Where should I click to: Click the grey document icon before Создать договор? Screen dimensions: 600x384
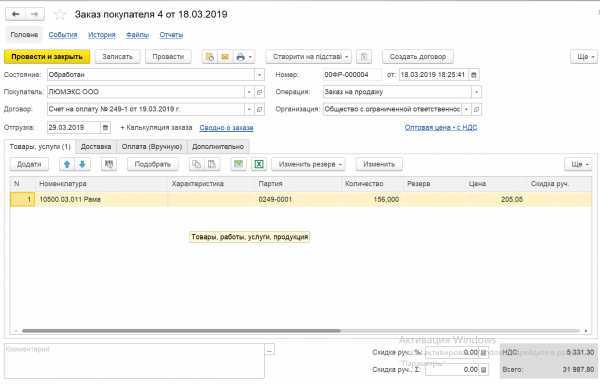(x=364, y=57)
